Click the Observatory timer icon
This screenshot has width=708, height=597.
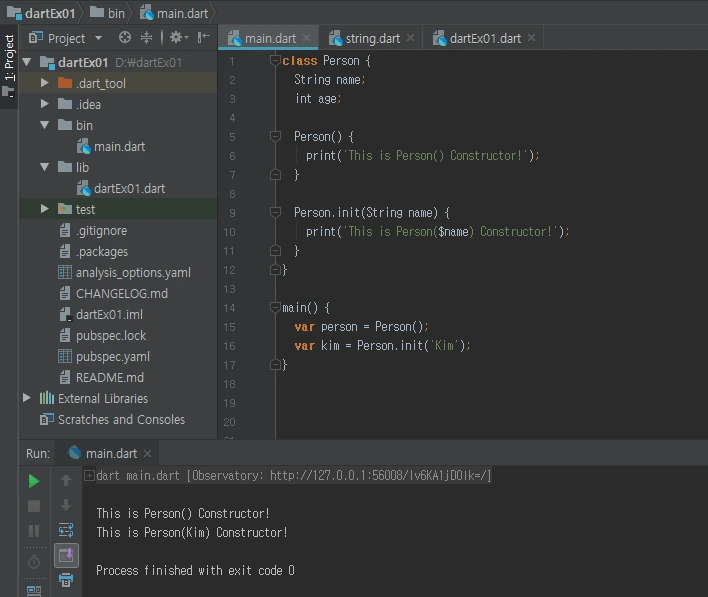[34, 562]
